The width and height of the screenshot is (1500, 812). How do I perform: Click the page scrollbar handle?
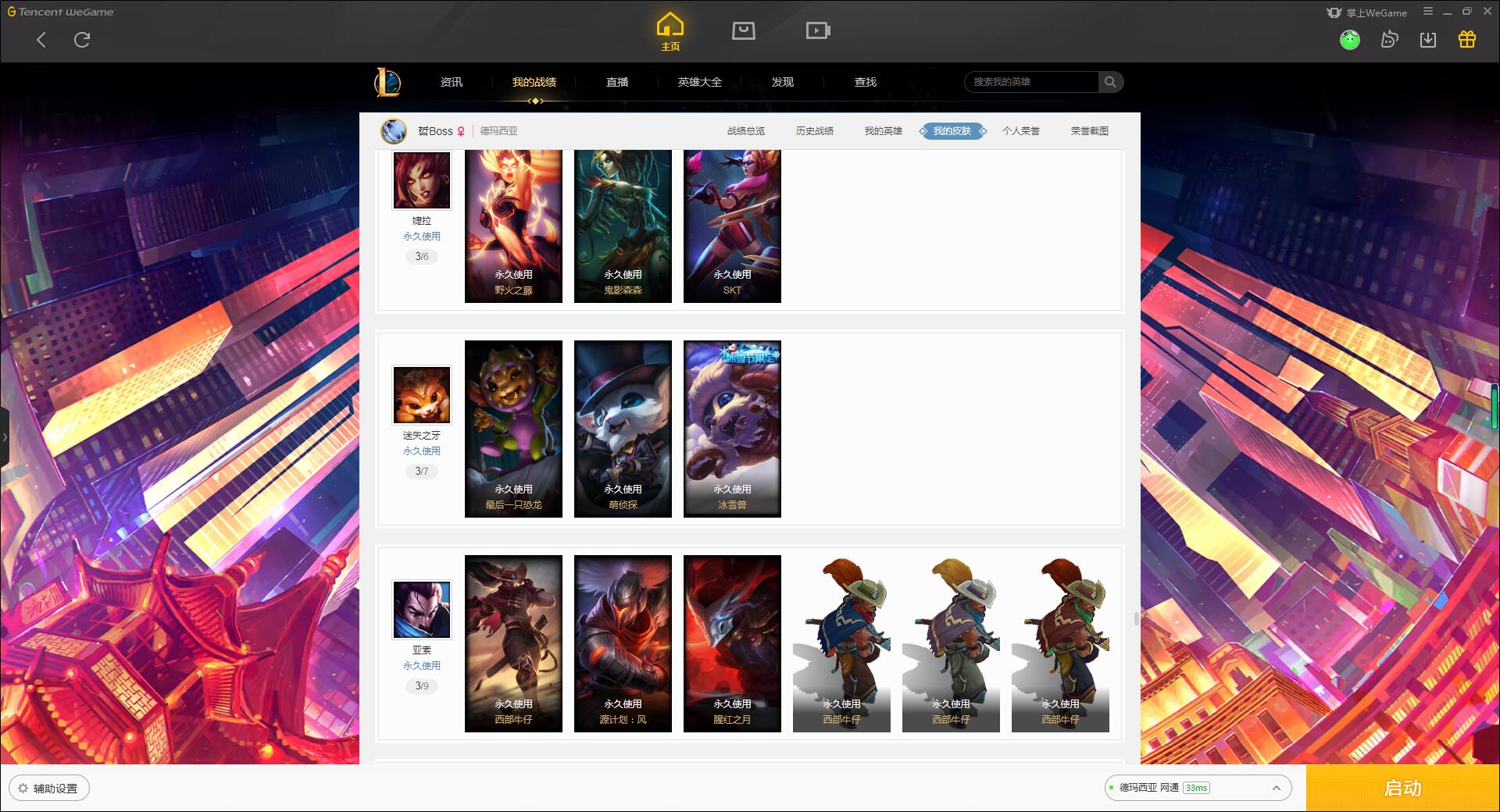coord(1137,618)
